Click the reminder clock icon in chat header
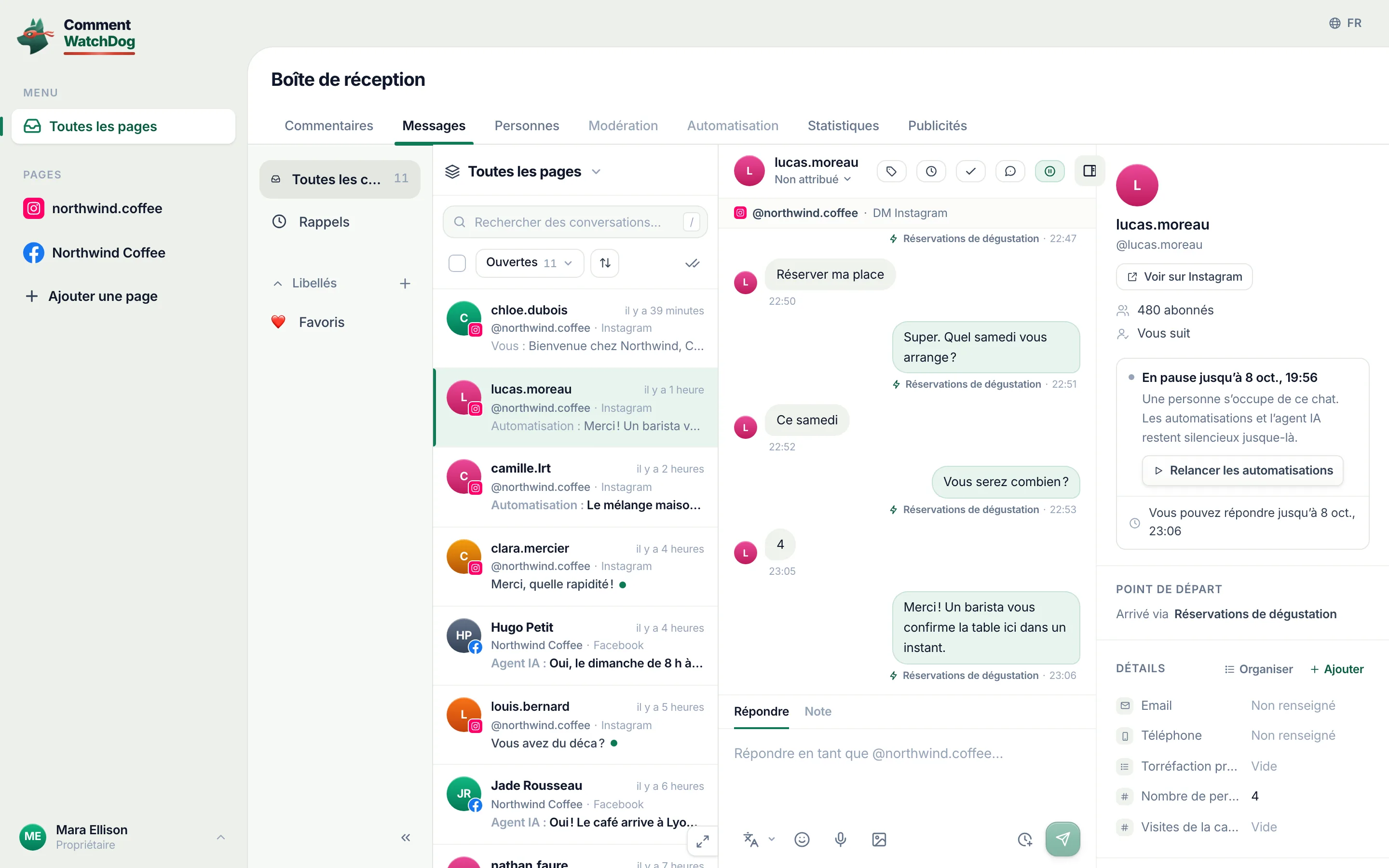 (x=931, y=171)
